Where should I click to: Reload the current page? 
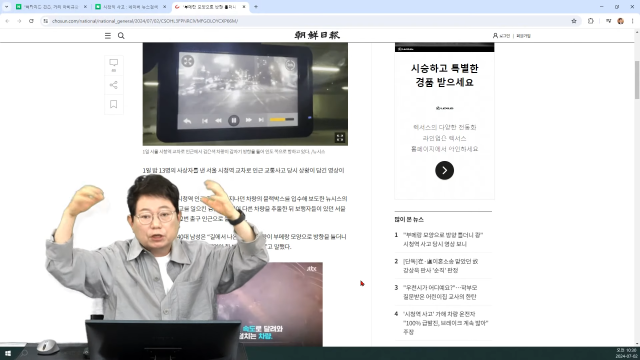pos(31,21)
